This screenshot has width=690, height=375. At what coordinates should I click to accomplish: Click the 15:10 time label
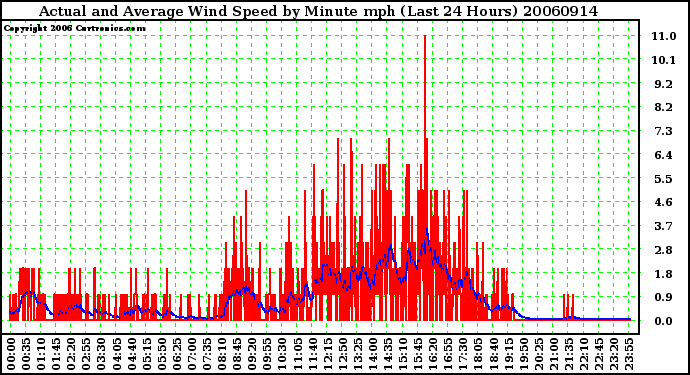coord(403,354)
